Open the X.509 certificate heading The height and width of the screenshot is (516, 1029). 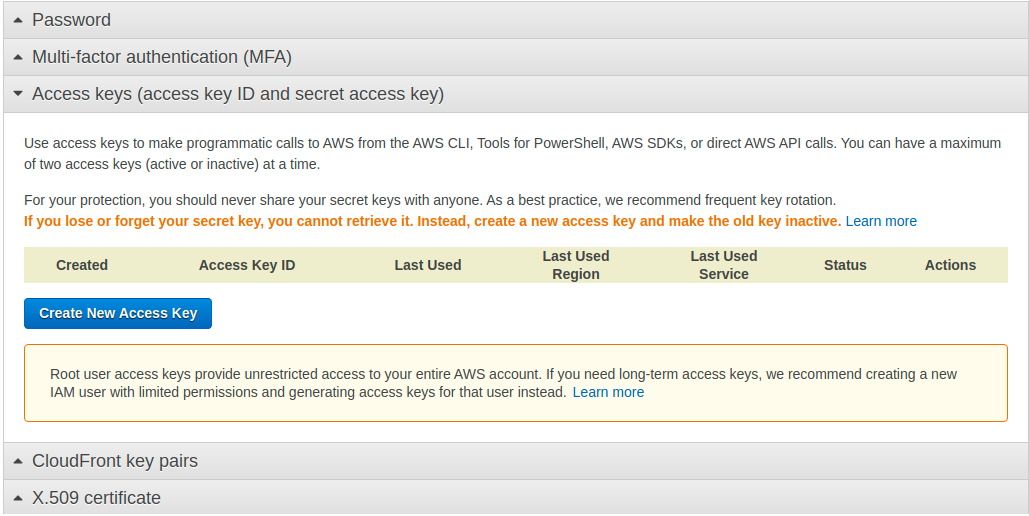pyautogui.click(x=96, y=498)
